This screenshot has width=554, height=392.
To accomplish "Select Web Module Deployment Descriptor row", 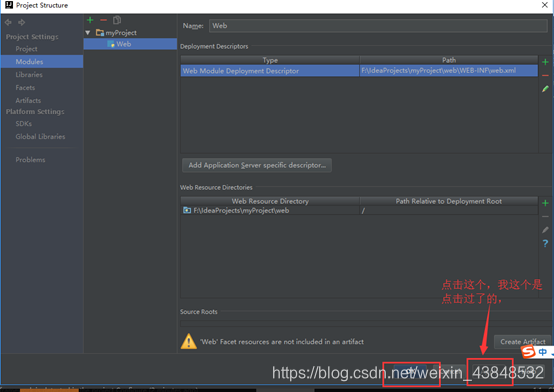I will pos(270,71).
